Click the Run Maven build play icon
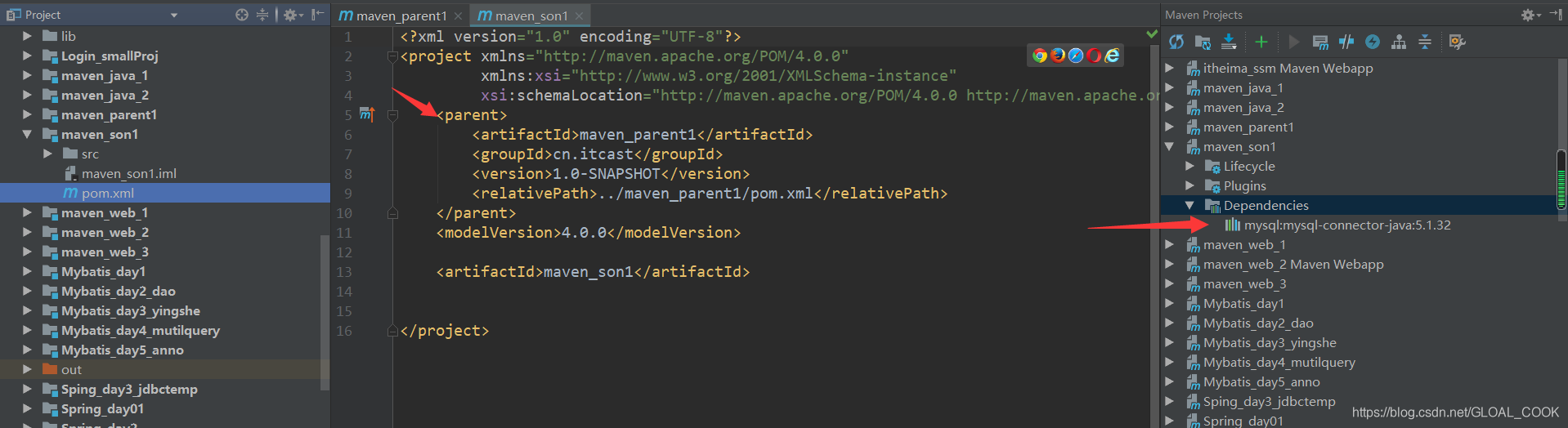The width and height of the screenshot is (1568, 428). pos(1293,42)
